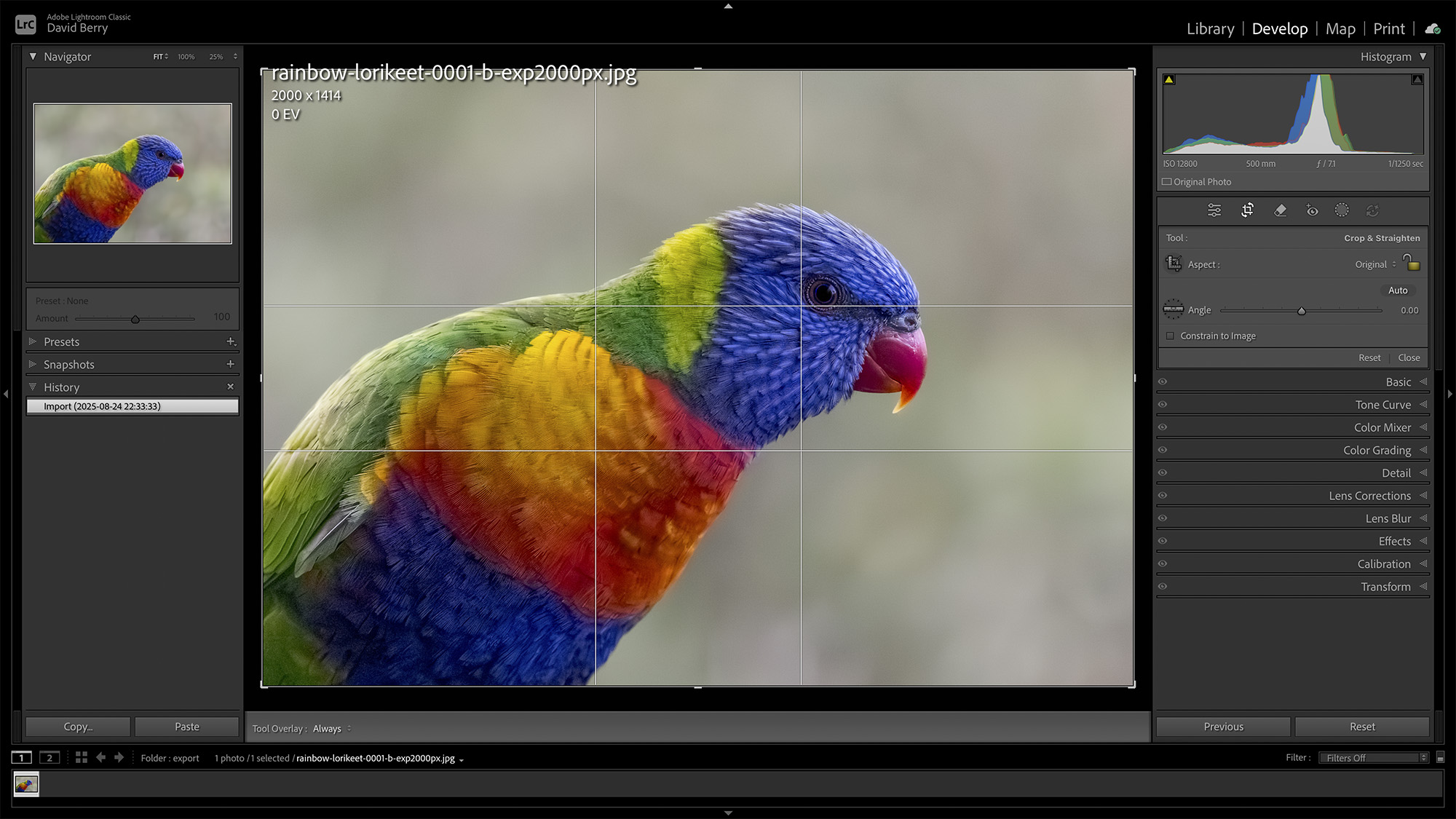The width and height of the screenshot is (1456, 819).
Task: Select the Grid view icon near the filmstrip
Action: [x=82, y=757]
